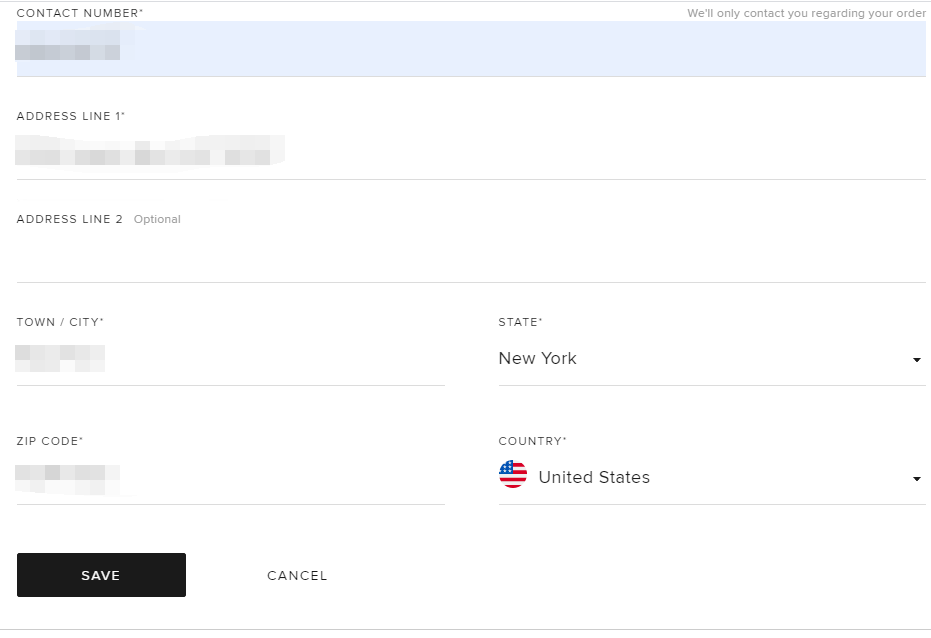Click the ZIP CODE label

point(50,441)
